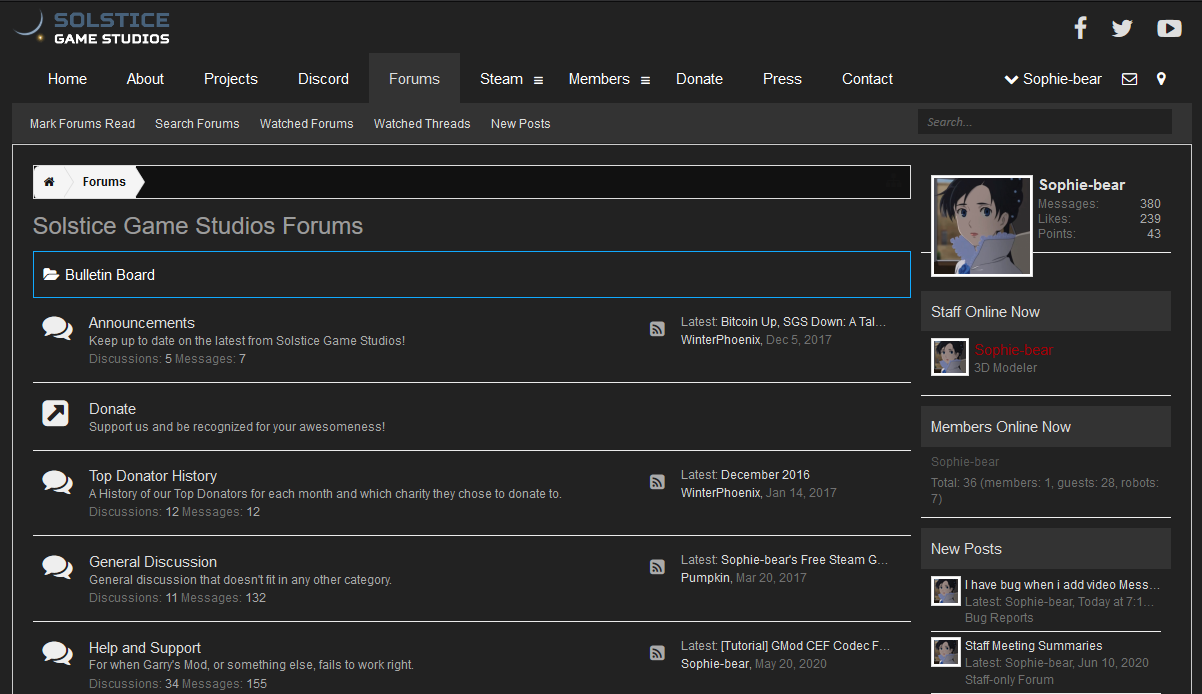This screenshot has width=1202, height=694.
Task: Click the Bulletin Board folder icon
Action: coord(51,274)
